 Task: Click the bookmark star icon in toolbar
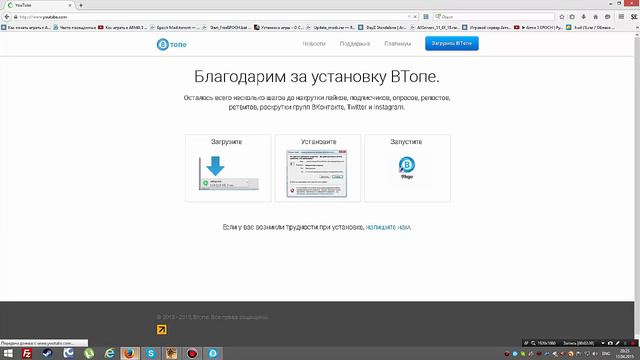[562, 17]
